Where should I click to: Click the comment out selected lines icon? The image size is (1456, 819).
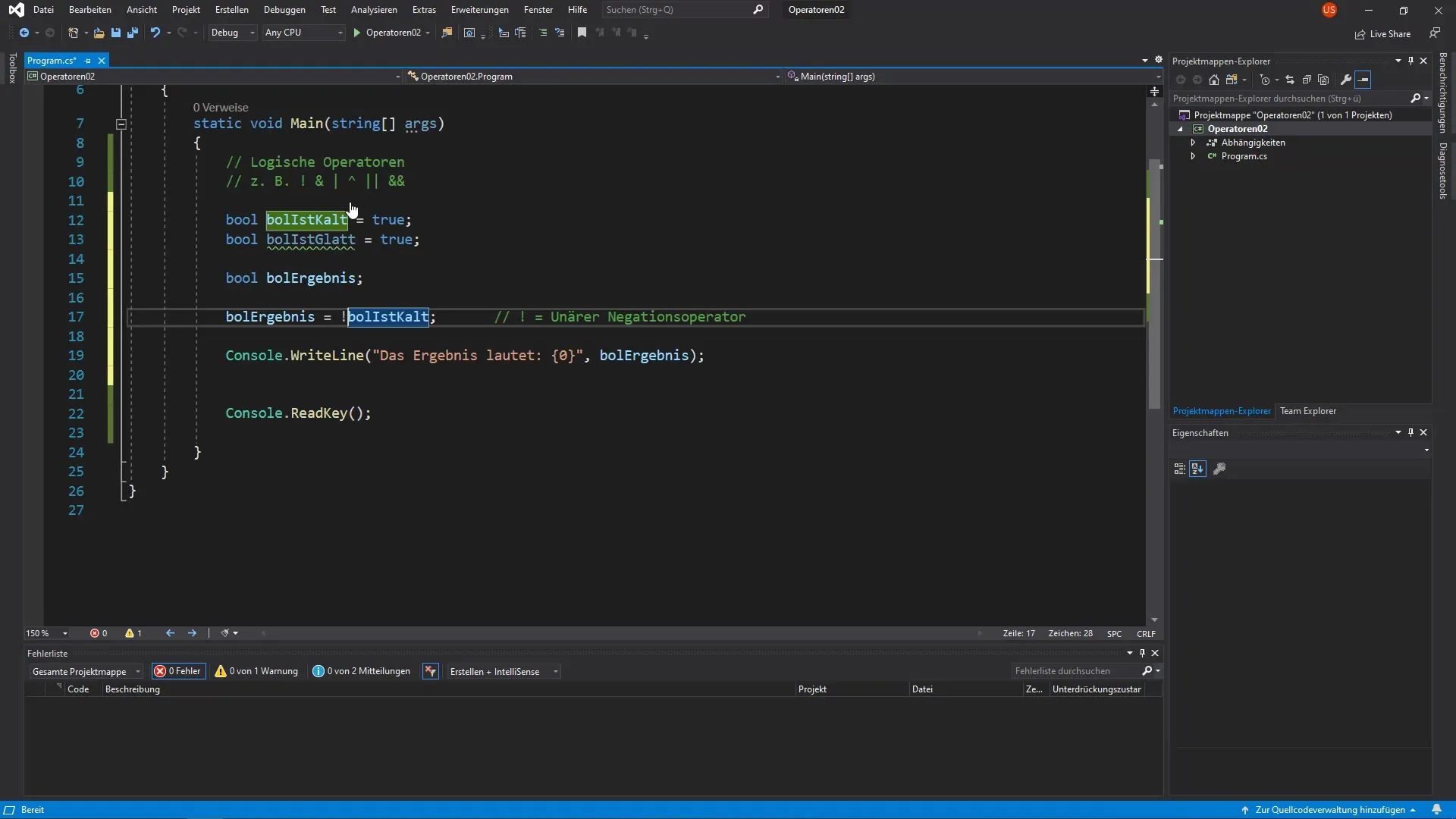543,33
